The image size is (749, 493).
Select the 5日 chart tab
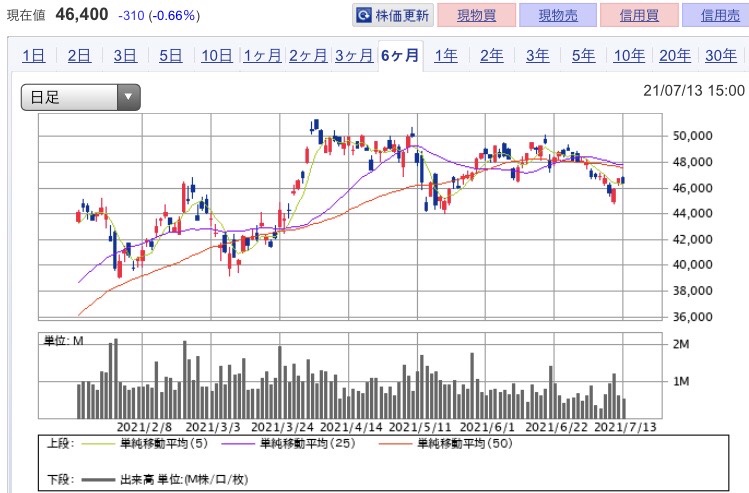point(171,56)
